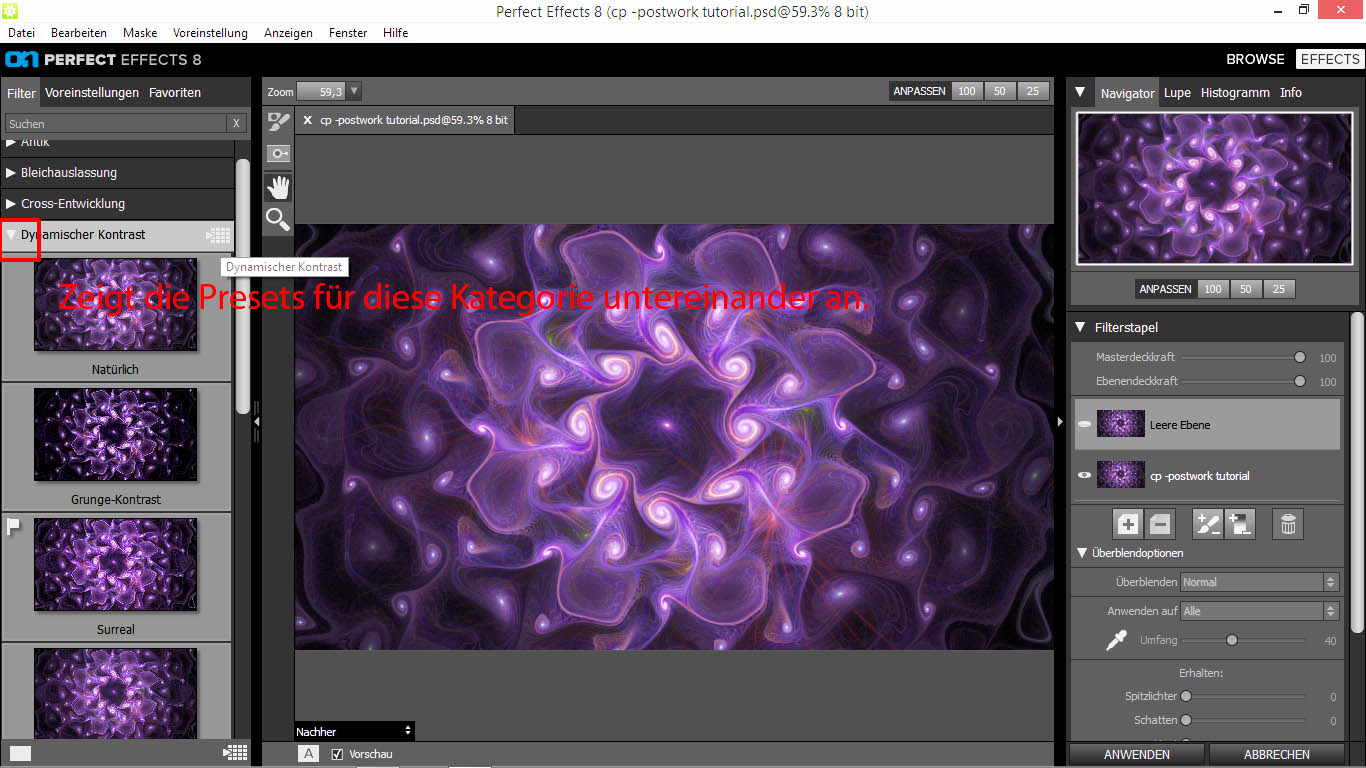Collapse the Überblendoptionen section
The image size is (1366, 768).
tap(1082, 553)
